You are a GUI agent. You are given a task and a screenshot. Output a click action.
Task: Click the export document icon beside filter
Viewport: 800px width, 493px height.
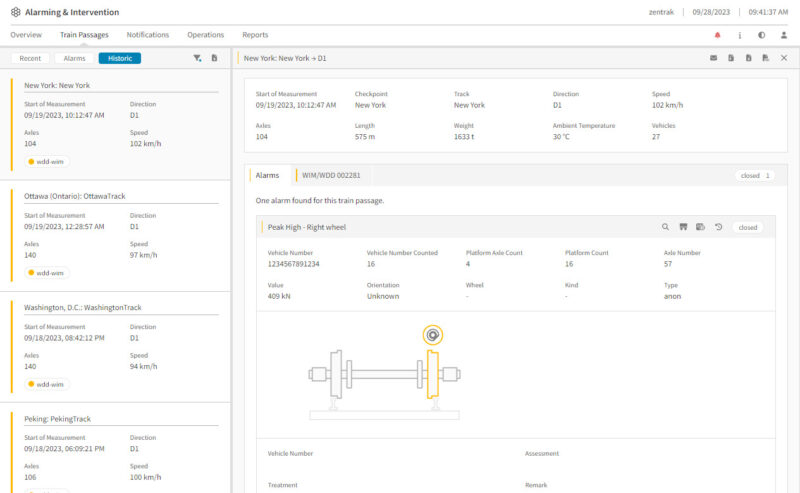tap(214, 58)
